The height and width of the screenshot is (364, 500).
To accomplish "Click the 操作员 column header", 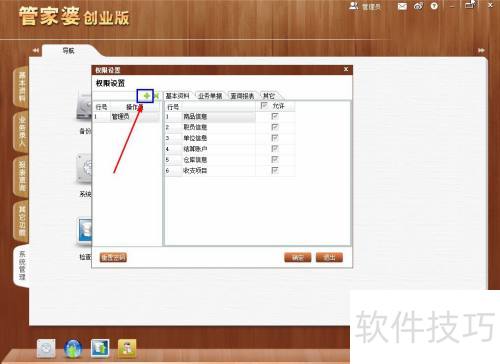I will point(135,107).
